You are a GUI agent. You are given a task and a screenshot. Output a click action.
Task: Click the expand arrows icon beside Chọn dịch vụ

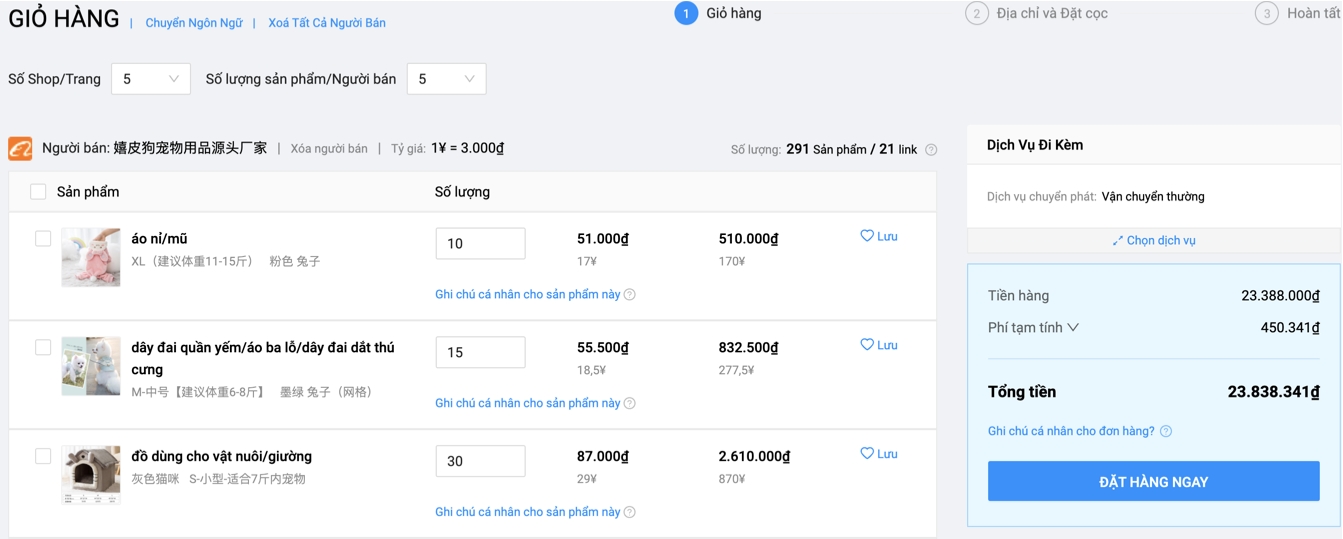[1117, 241]
